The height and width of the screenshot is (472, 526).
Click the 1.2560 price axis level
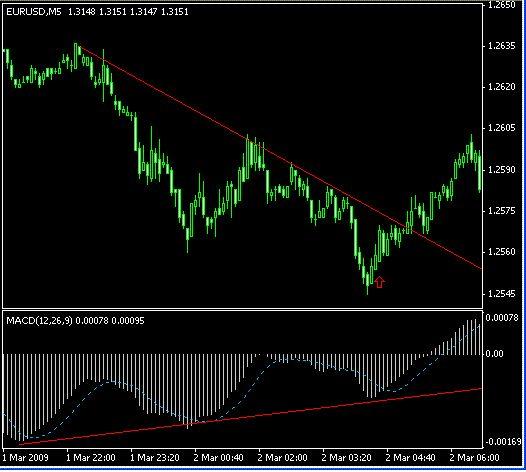coord(501,252)
